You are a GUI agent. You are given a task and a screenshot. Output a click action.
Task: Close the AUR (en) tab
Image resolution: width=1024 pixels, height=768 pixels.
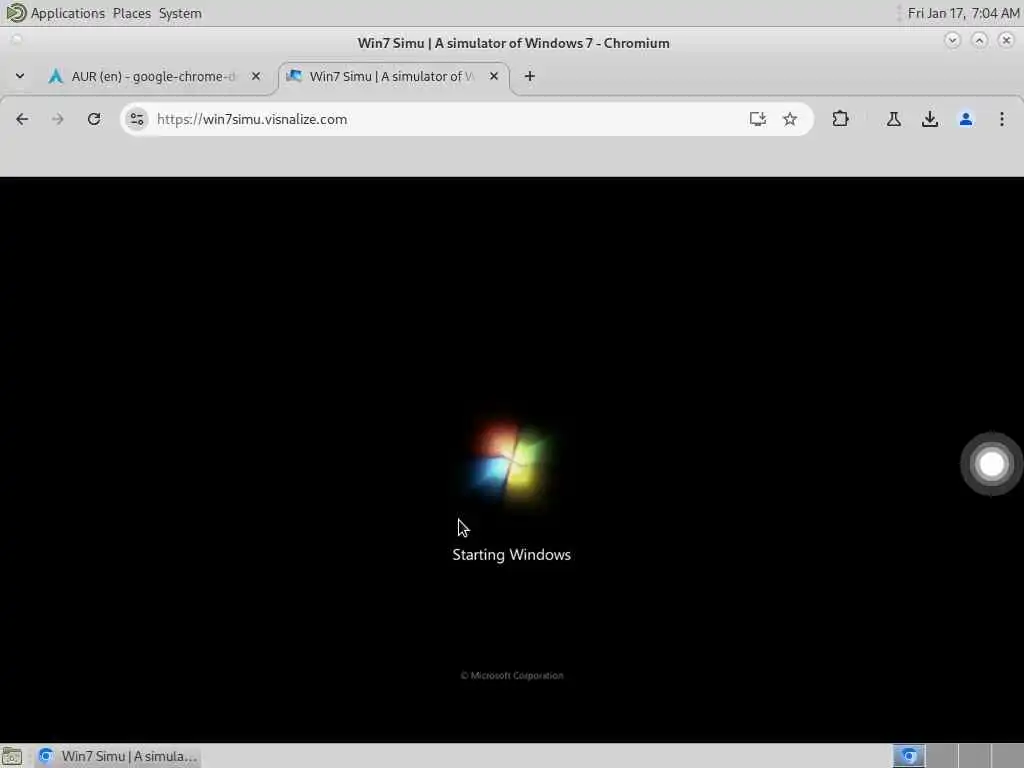point(256,76)
